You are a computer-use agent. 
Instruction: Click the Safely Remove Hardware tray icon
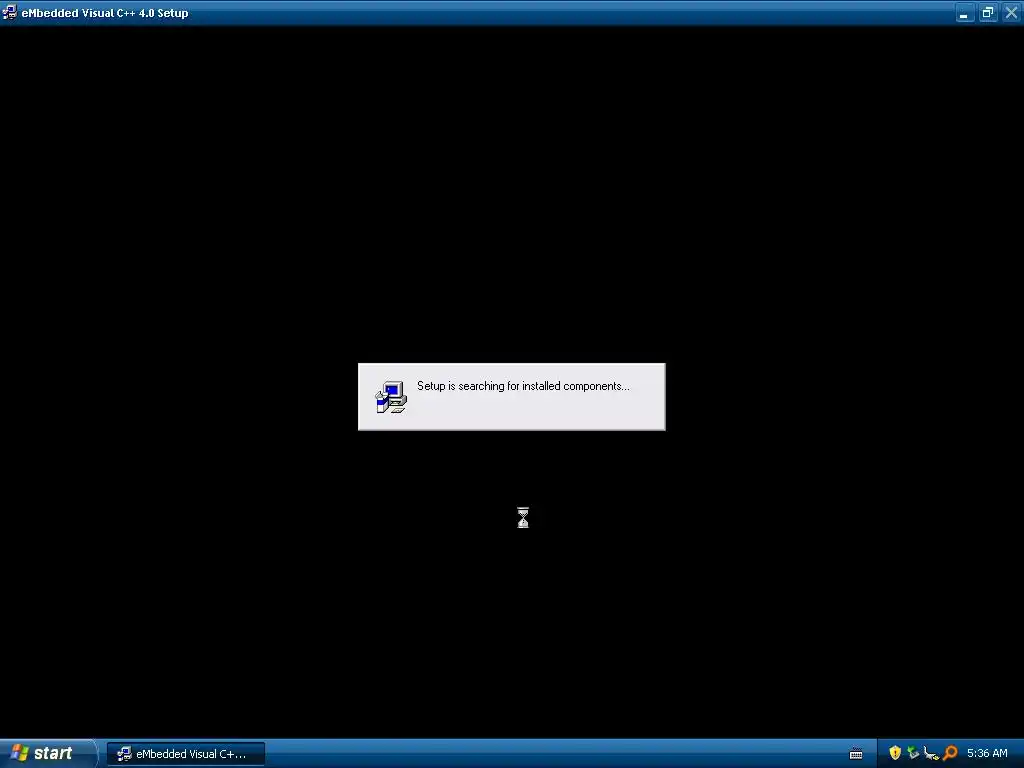[x=913, y=753]
